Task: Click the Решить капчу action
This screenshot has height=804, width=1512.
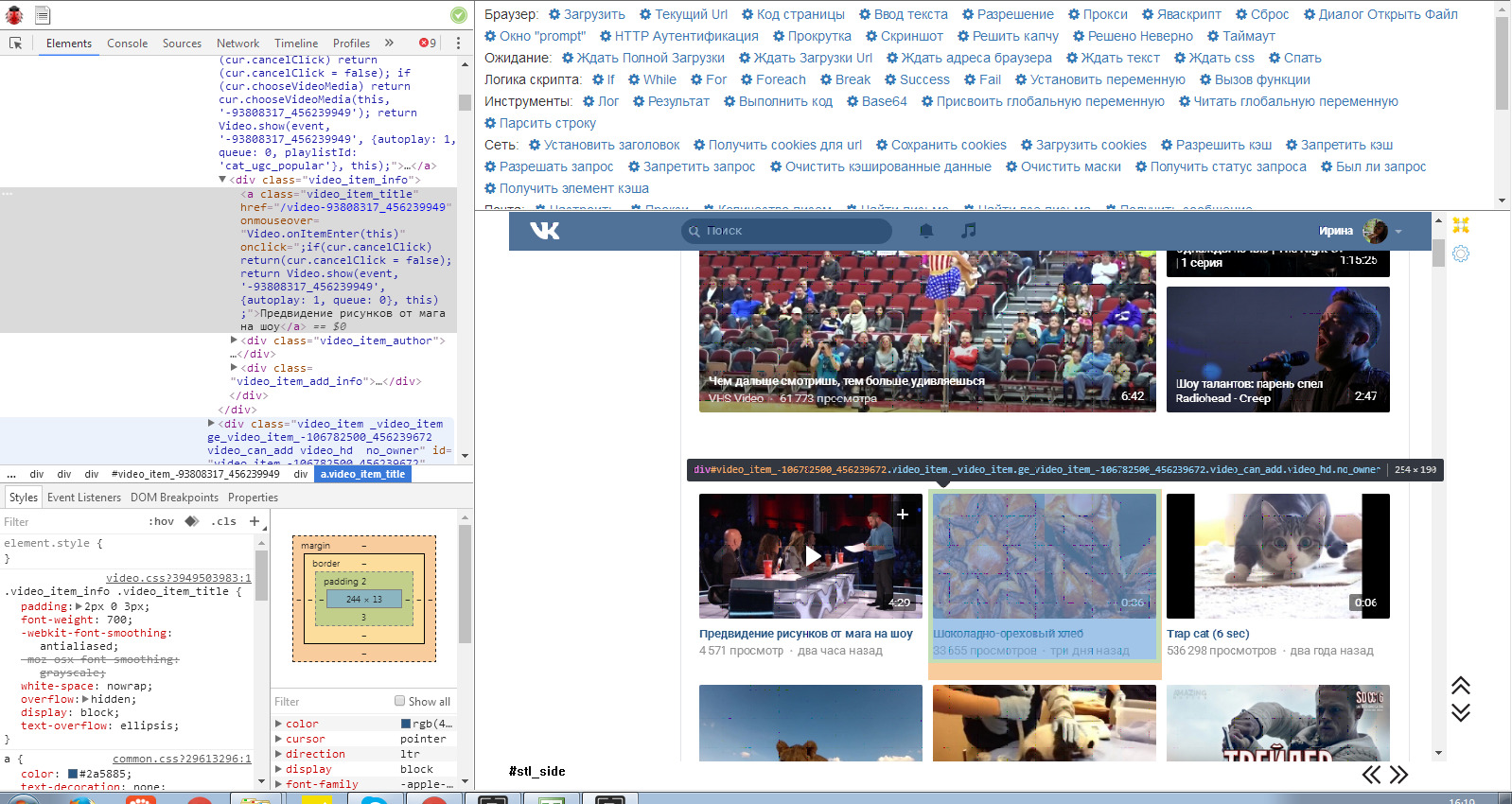Action: coord(1008,36)
